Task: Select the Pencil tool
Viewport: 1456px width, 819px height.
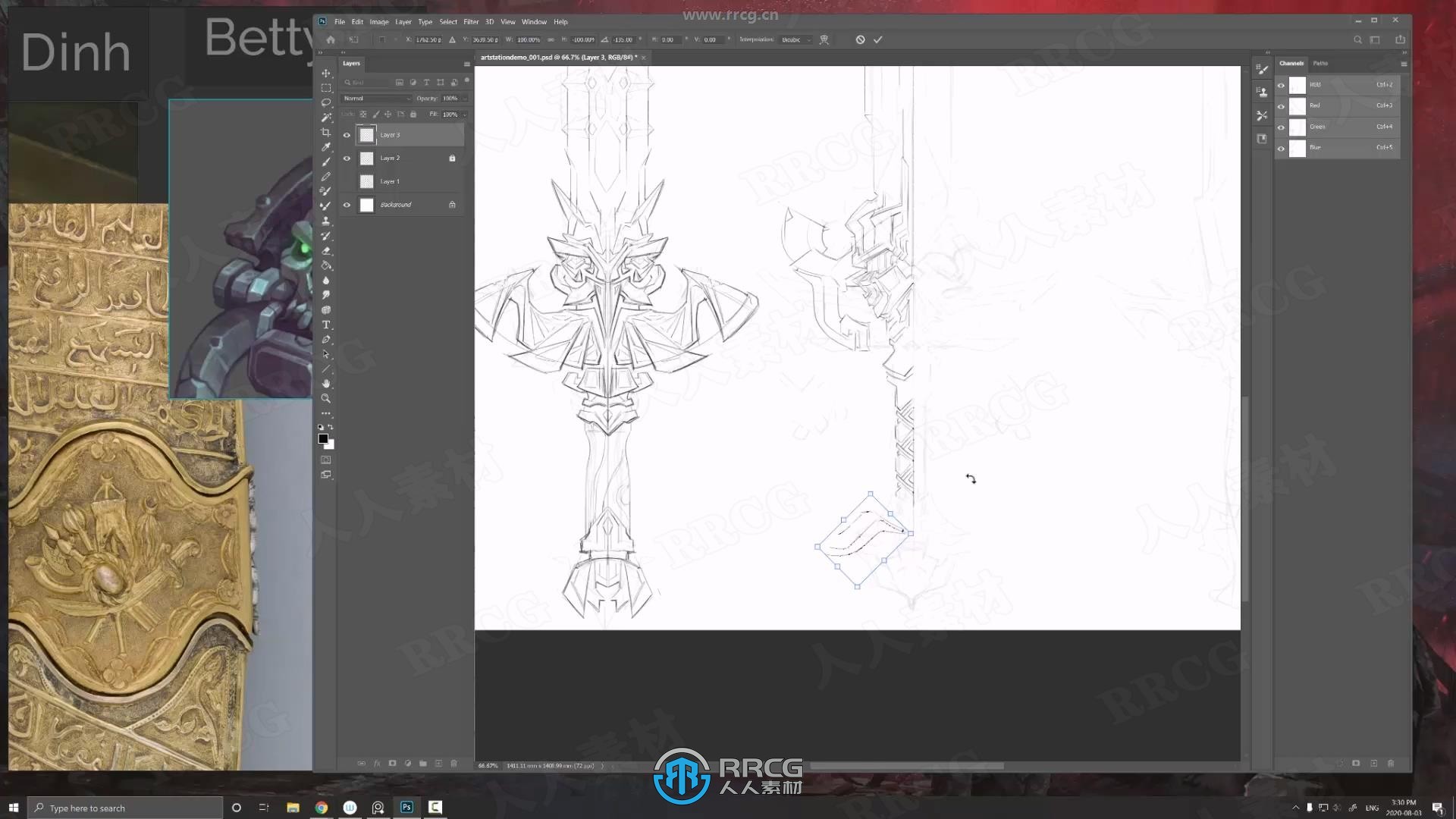Action: (326, 177)
